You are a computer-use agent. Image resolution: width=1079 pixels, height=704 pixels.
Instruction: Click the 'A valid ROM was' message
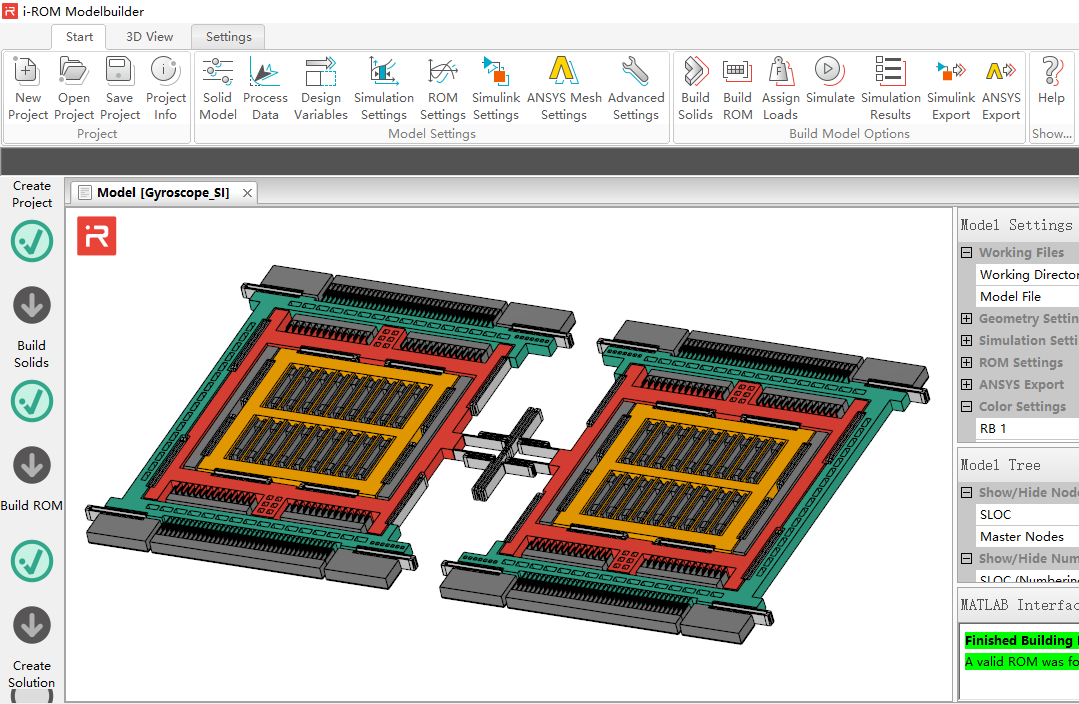tap(1021, 662)
